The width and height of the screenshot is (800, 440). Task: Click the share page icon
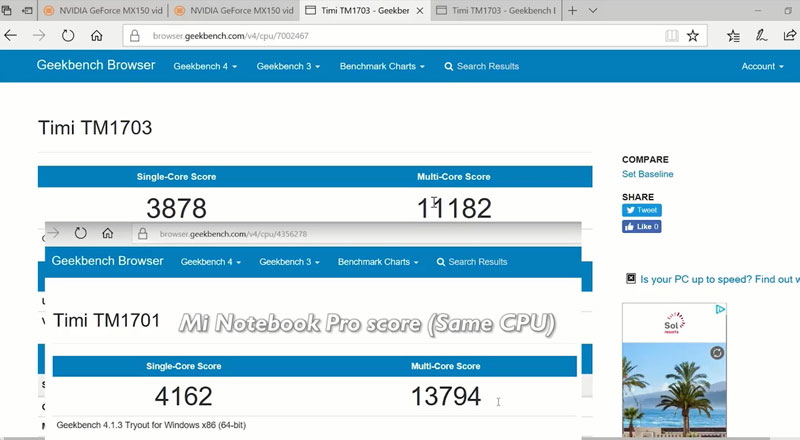pos(789,36)
